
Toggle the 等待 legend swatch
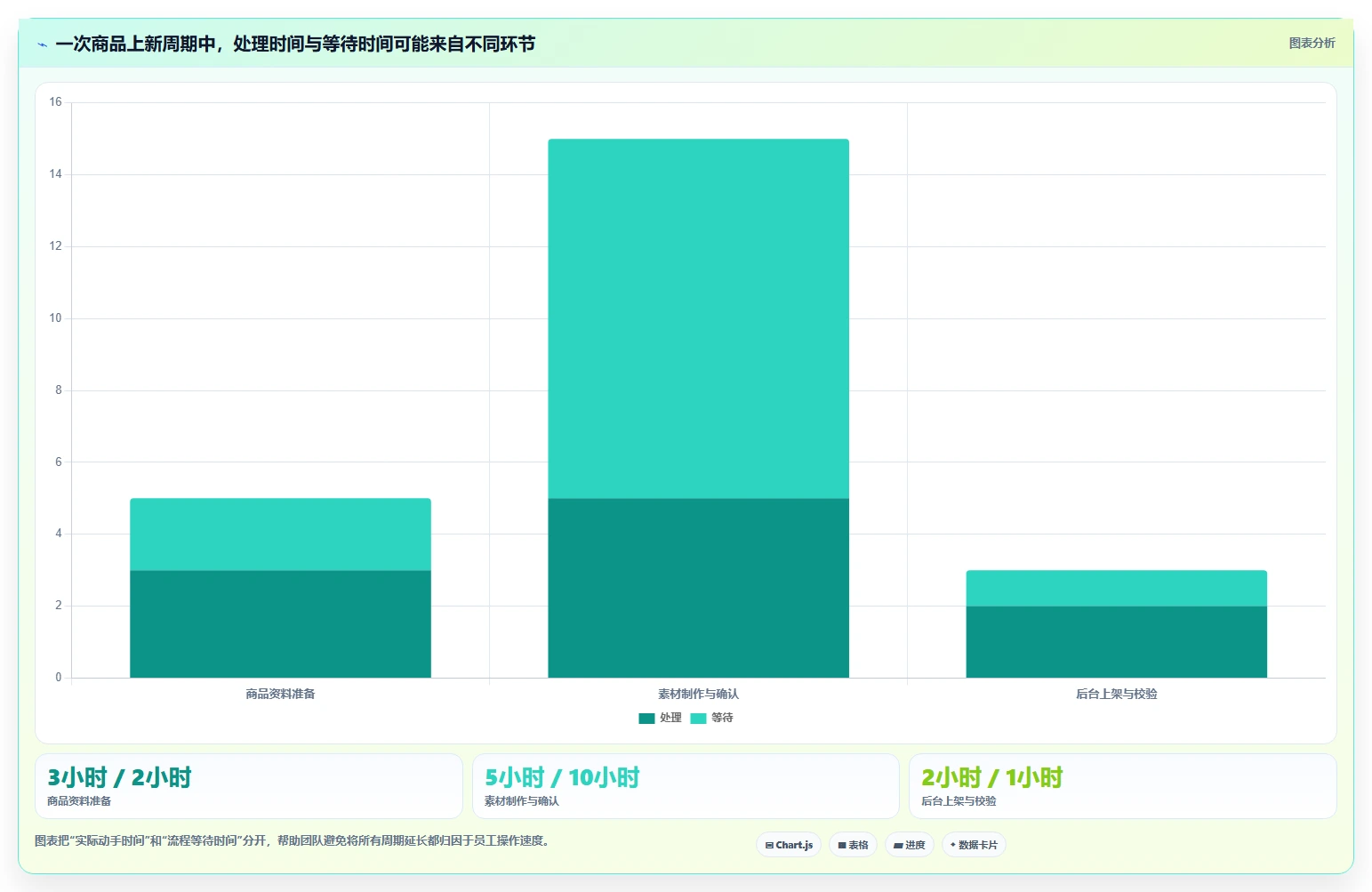click(698, 719)
